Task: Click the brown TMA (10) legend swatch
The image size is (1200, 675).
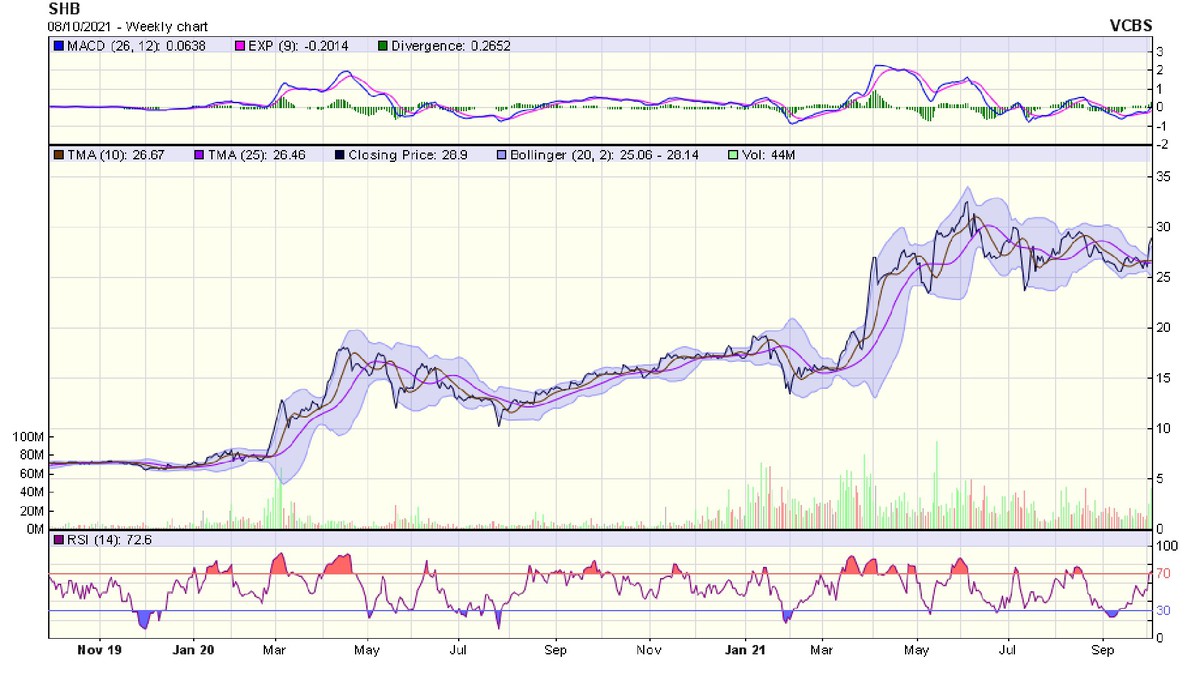Action: 58,155
